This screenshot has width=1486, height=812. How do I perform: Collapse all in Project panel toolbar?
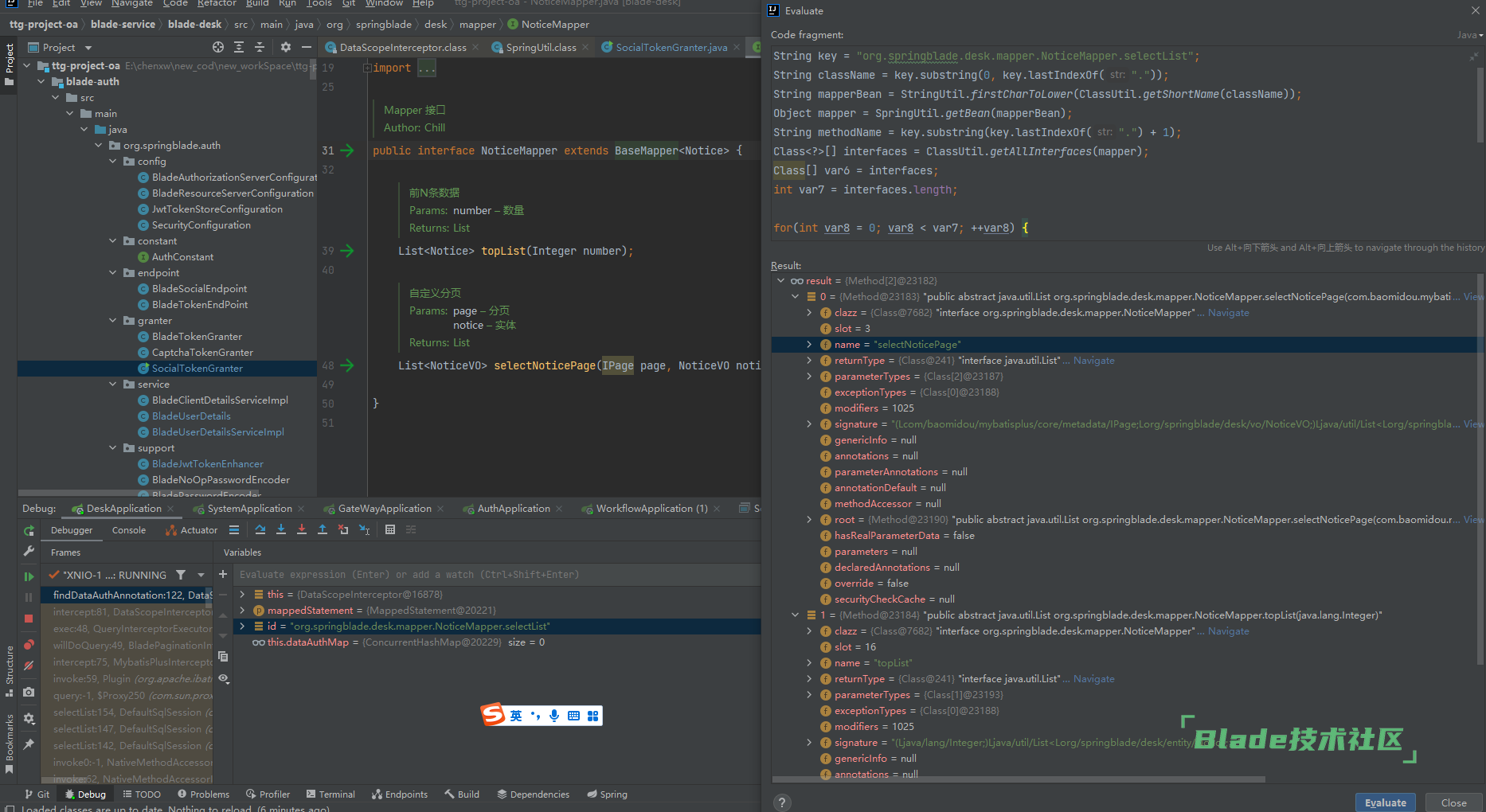[x=260, y=47]
